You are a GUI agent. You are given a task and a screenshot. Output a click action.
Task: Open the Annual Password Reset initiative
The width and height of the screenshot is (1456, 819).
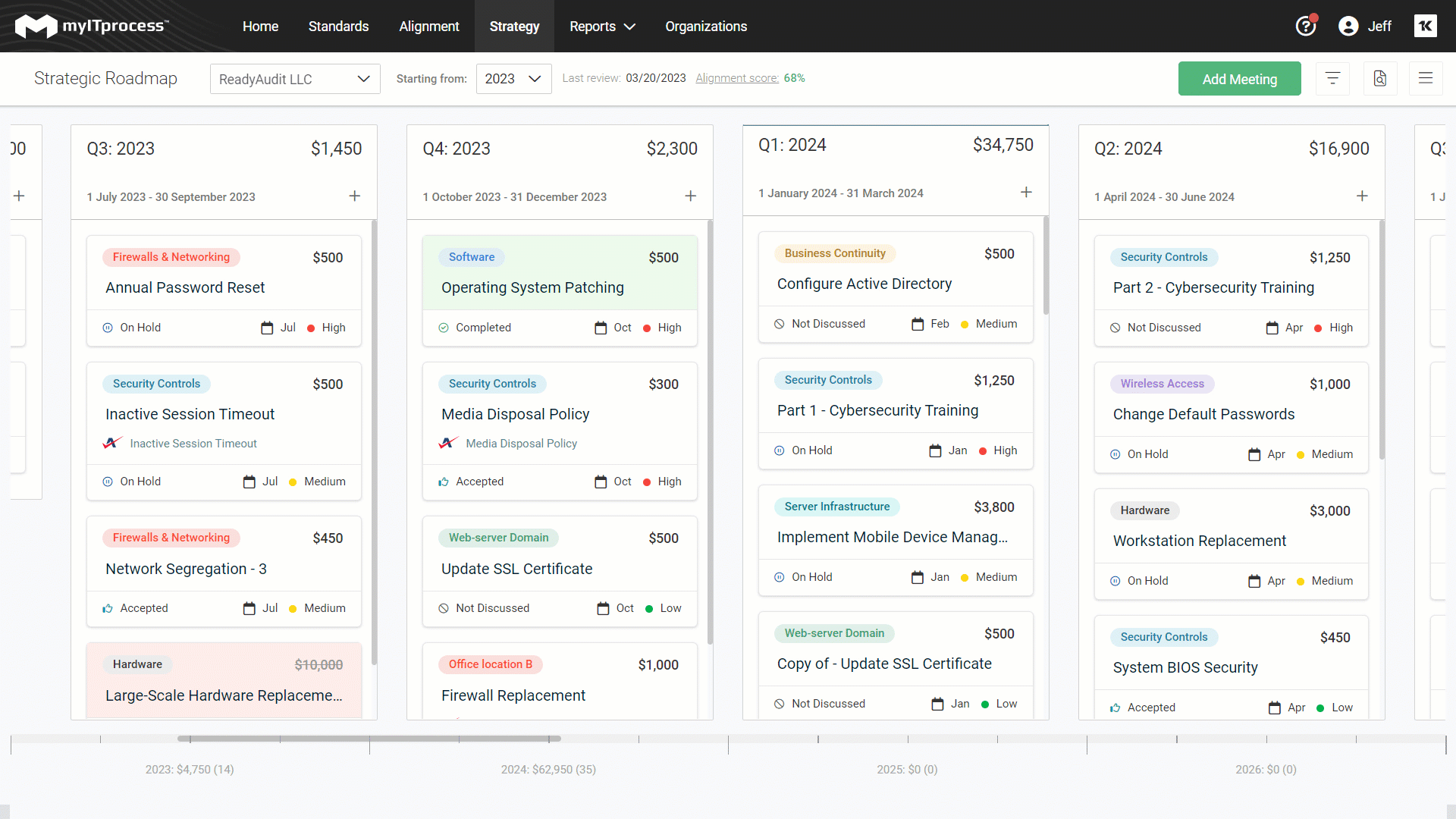(185, 287)
